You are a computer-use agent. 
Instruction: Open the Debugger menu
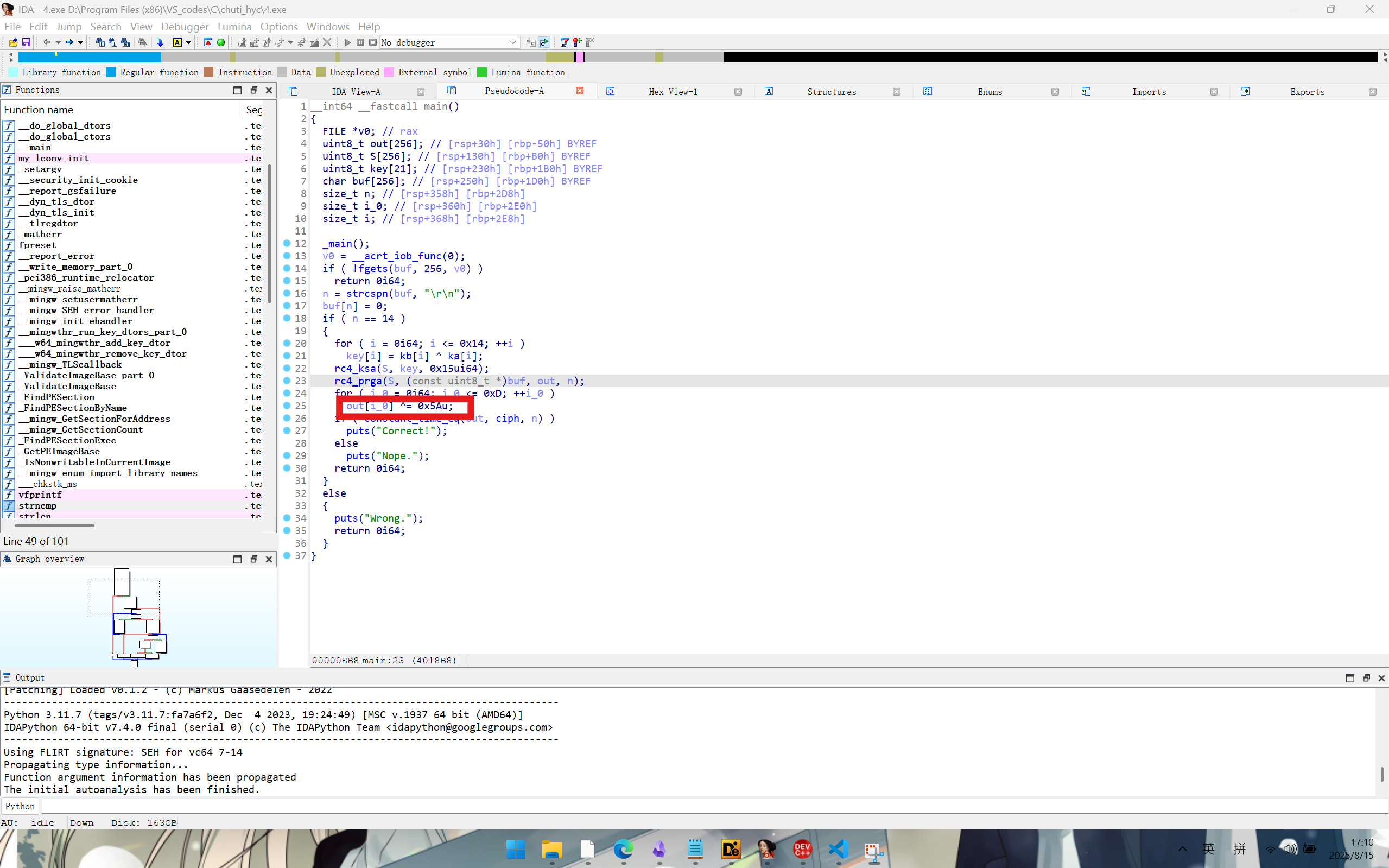(x=185, y=27)
